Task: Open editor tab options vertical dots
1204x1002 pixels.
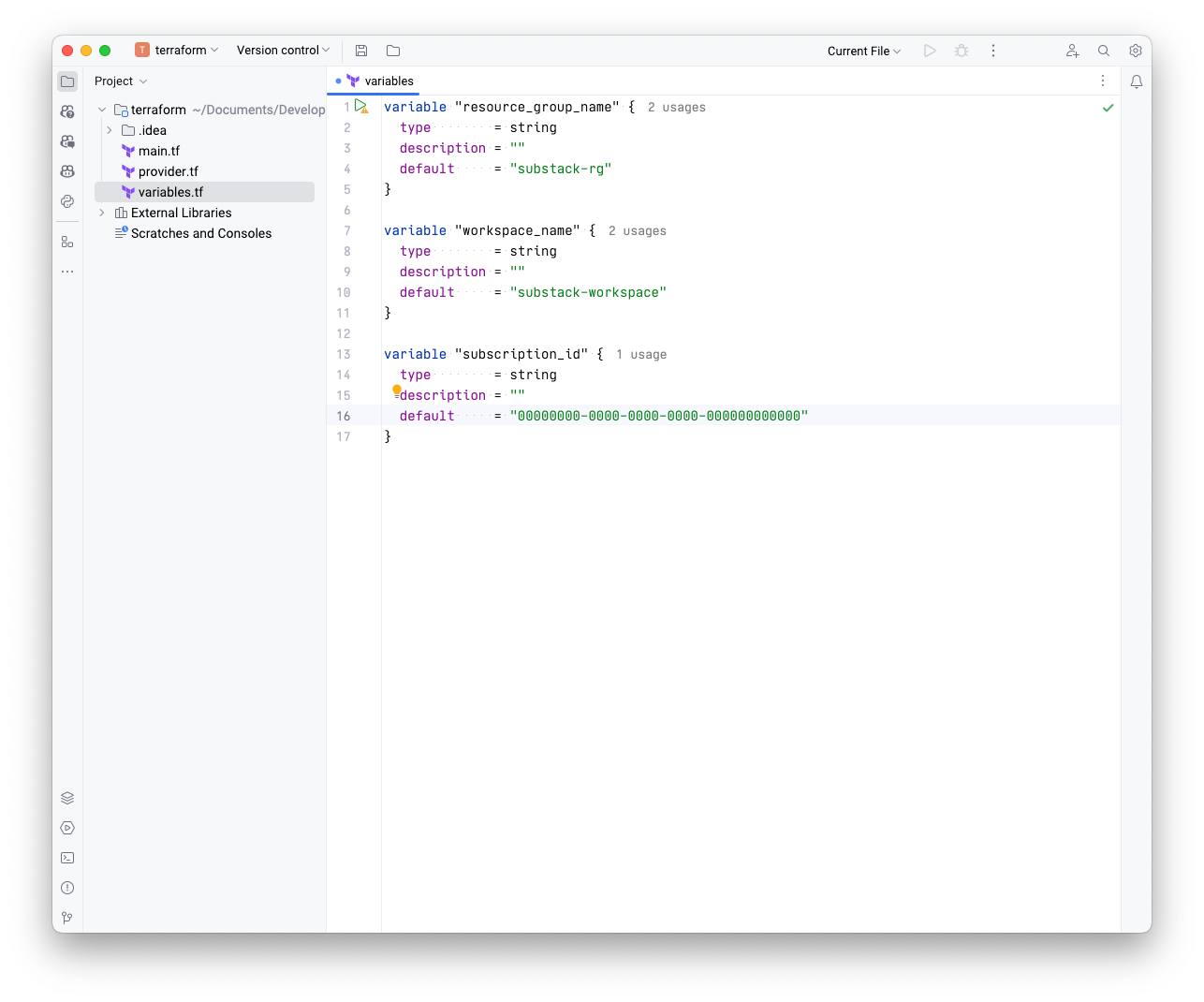Action: click(x=1103, y=81)
